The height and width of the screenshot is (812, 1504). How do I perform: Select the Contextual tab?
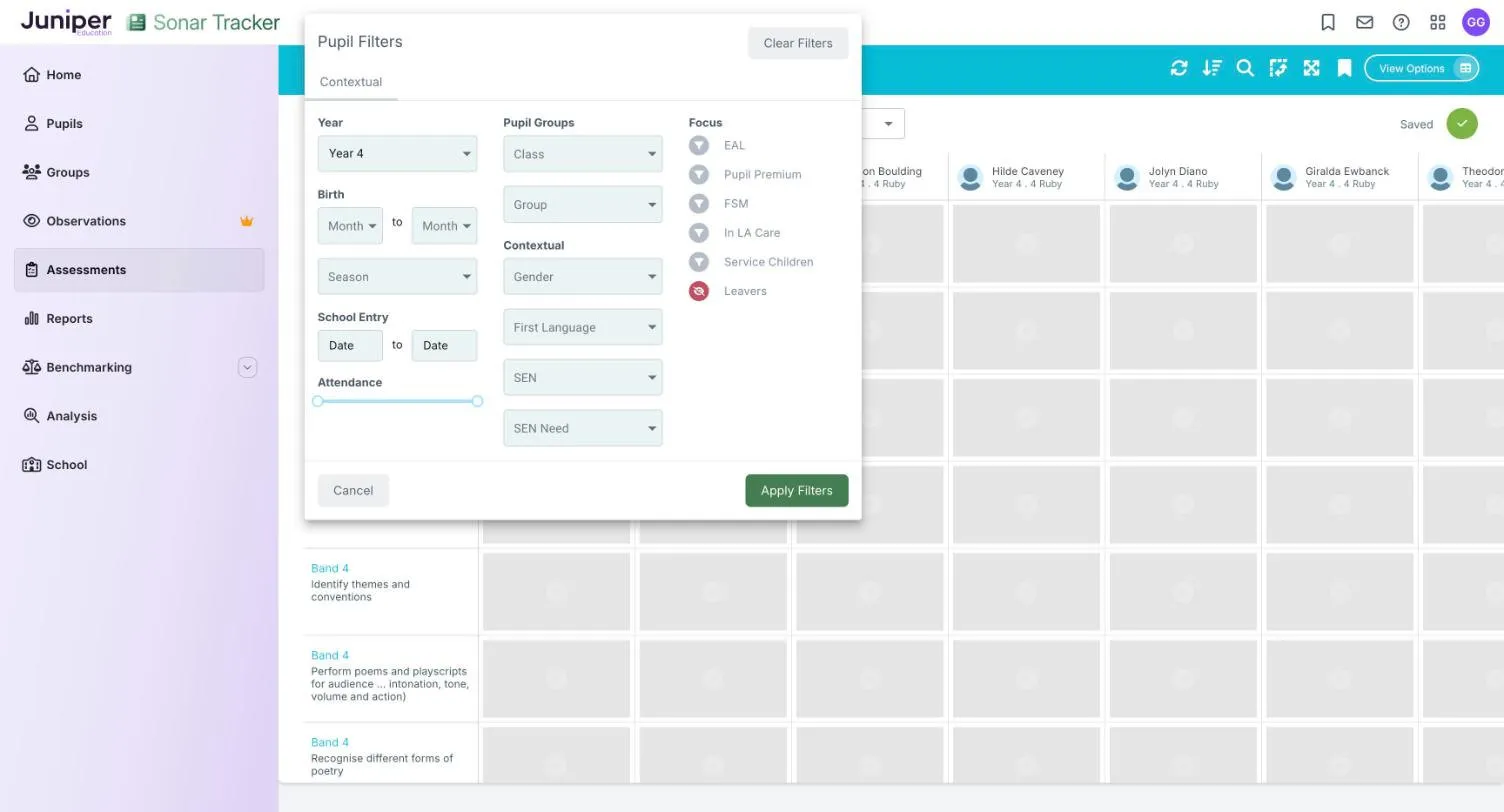point(351,82)
